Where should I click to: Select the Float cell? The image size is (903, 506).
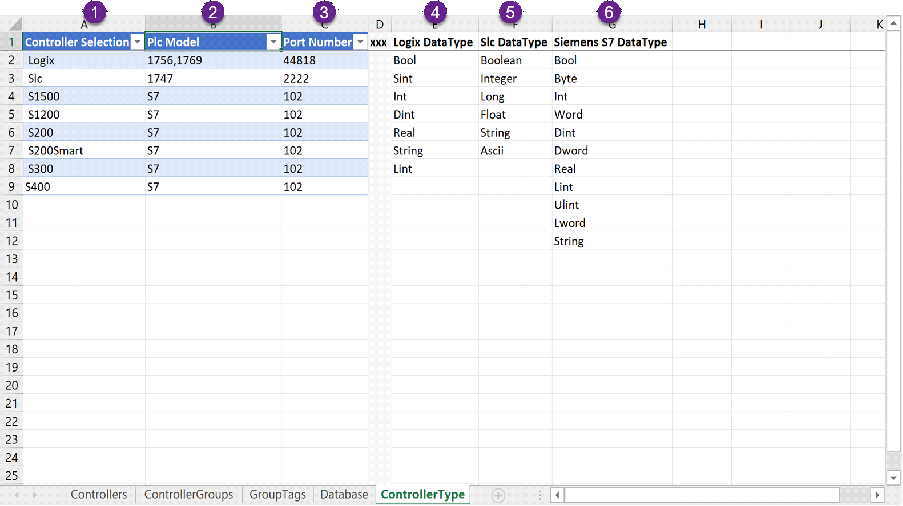coord(515,115)
